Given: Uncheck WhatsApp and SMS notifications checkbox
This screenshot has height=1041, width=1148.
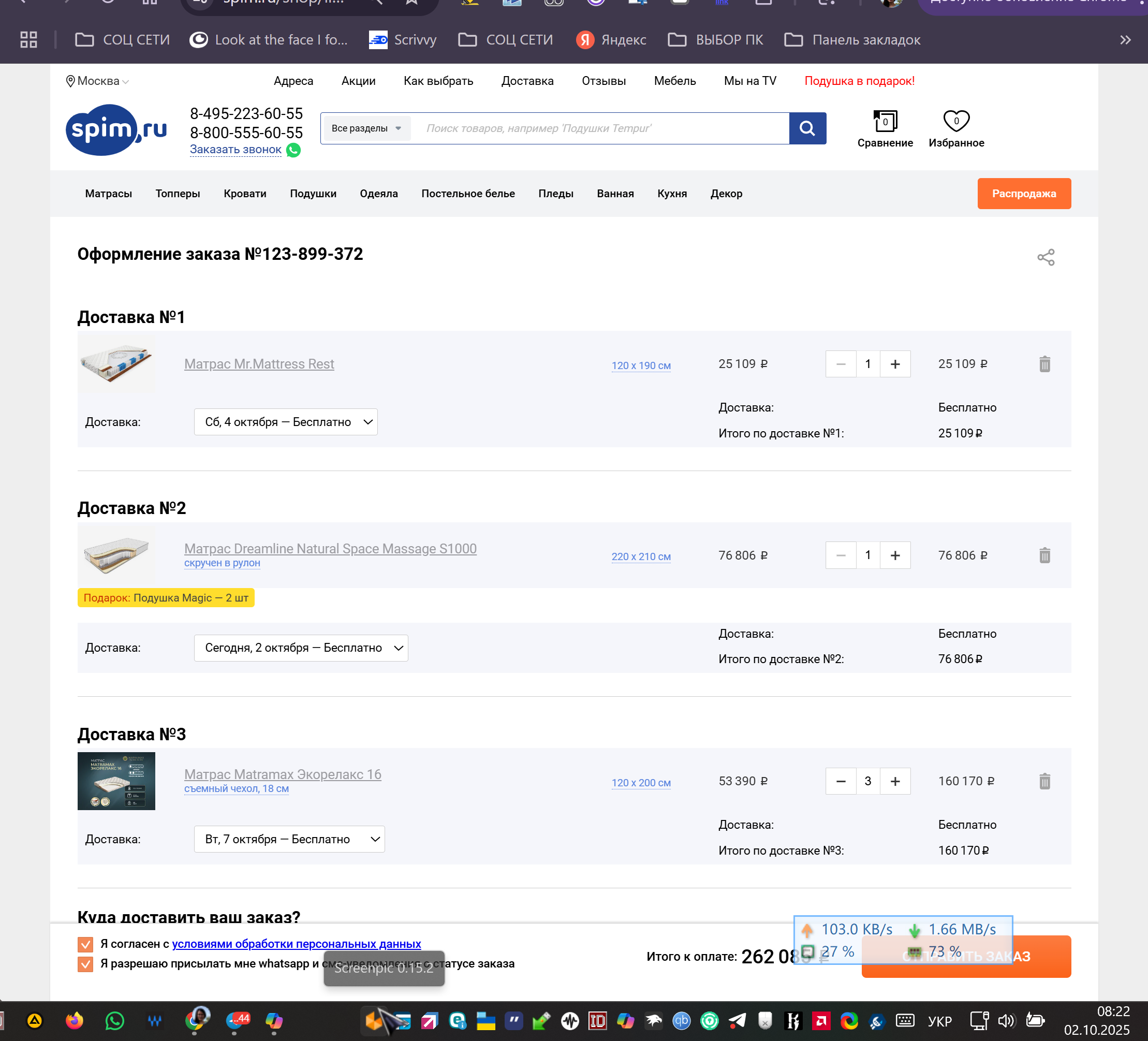Looking at the screenshot, I should point(85,963).
